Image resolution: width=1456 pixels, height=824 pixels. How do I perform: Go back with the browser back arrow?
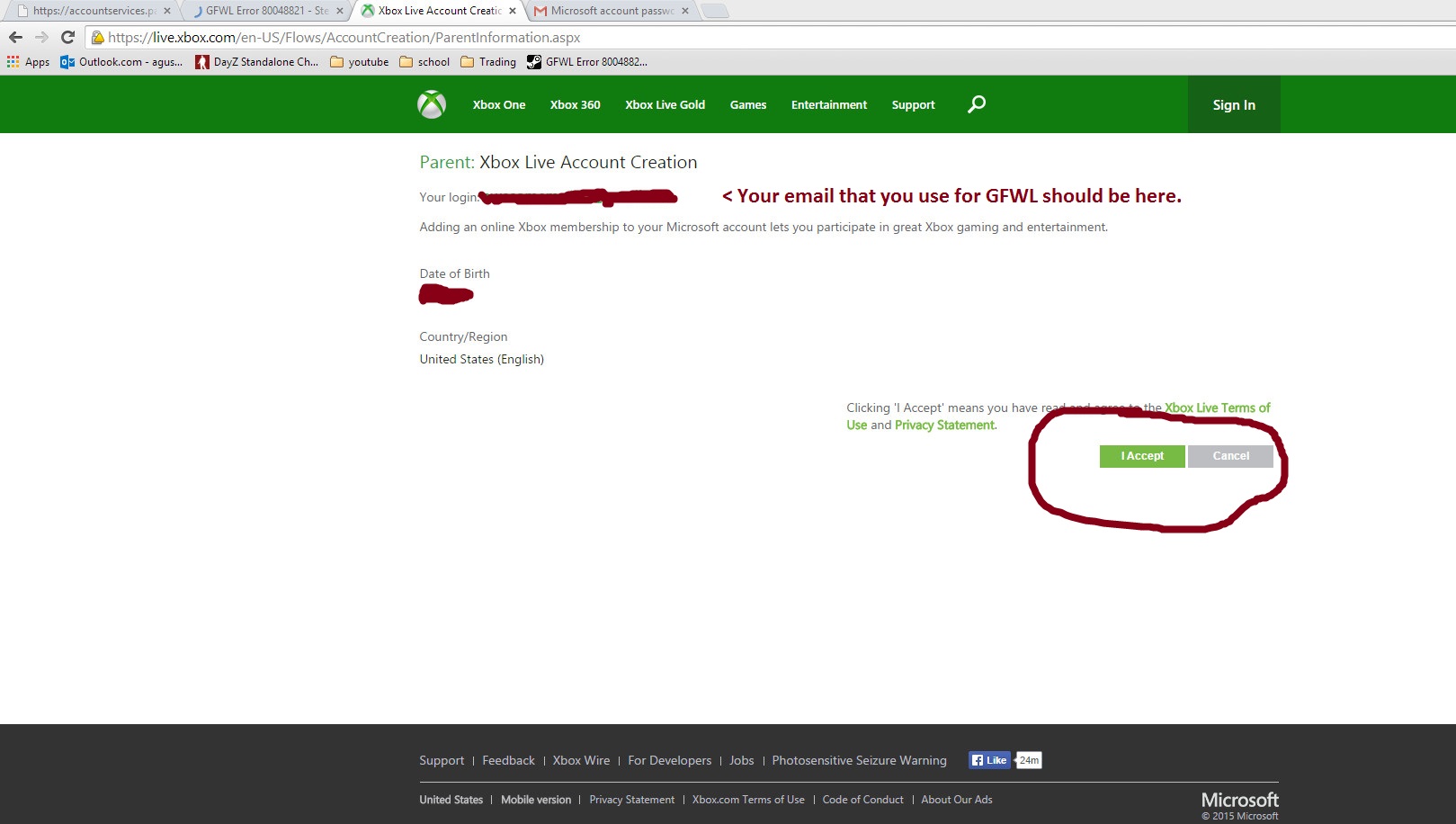[15, 37]
